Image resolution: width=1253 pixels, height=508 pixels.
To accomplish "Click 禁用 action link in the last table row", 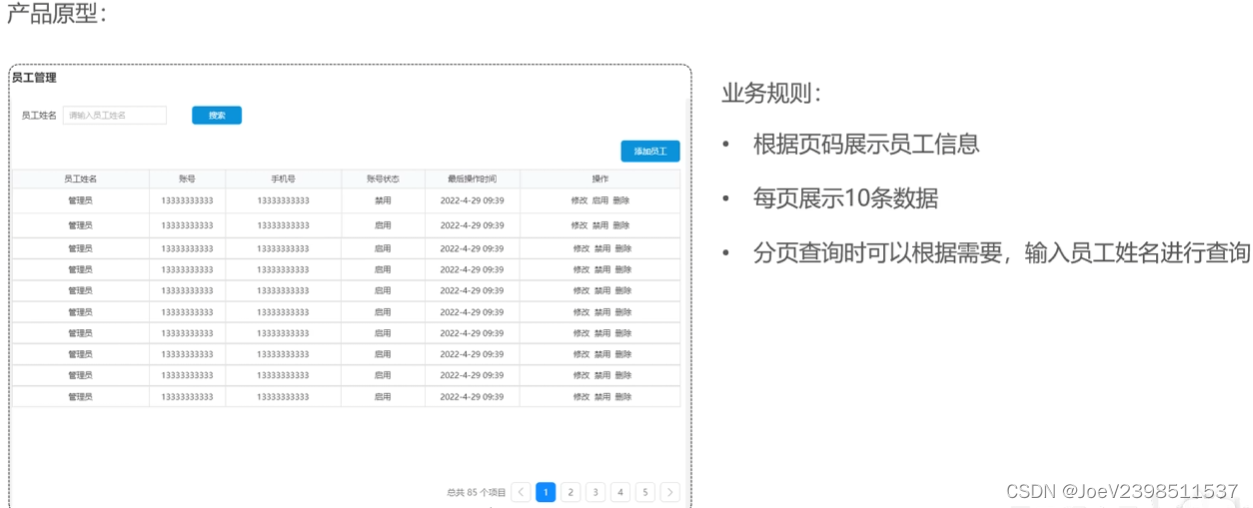I will (602, 397).
